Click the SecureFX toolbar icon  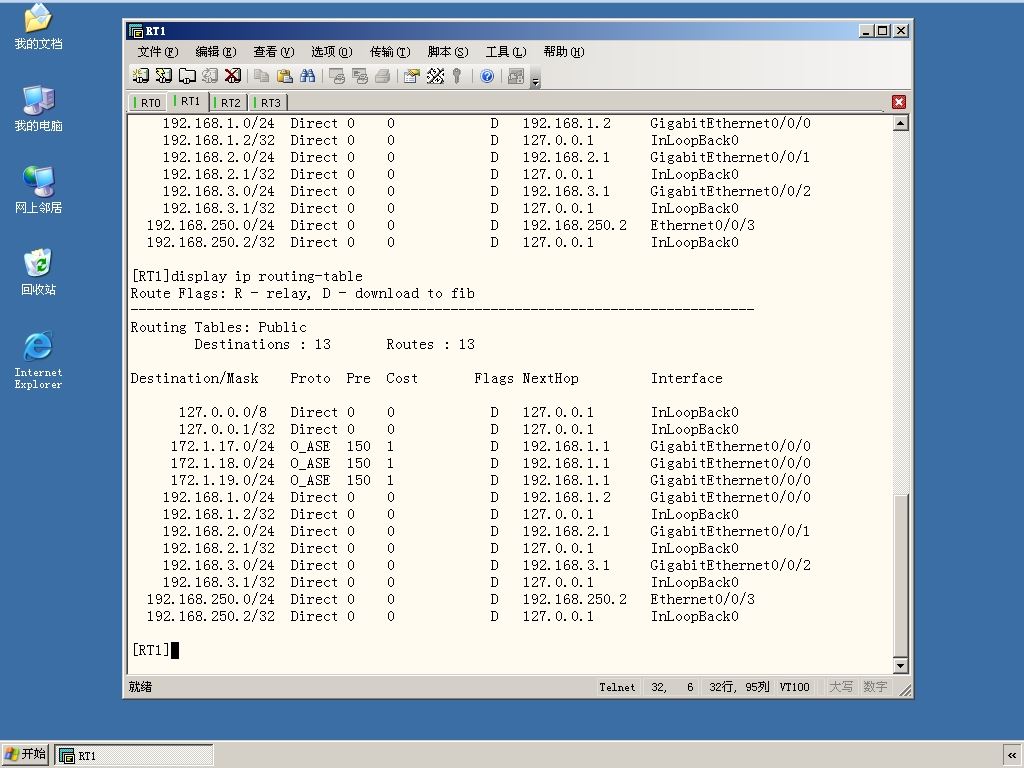[x=516, y=76]
